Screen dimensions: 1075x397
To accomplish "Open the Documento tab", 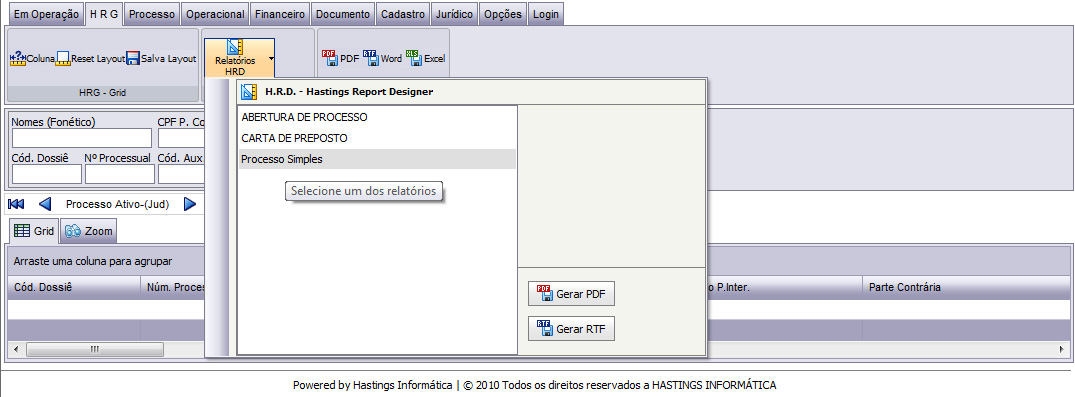I will (343, 14).
